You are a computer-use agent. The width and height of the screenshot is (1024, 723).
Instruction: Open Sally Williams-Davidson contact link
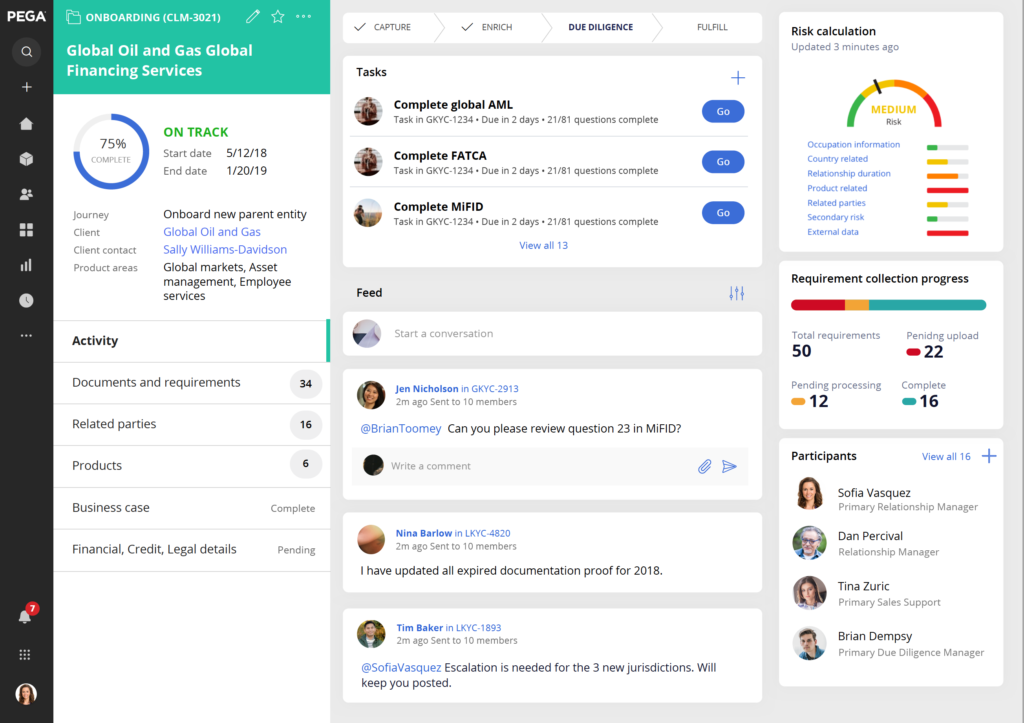(x=225, y=249)
